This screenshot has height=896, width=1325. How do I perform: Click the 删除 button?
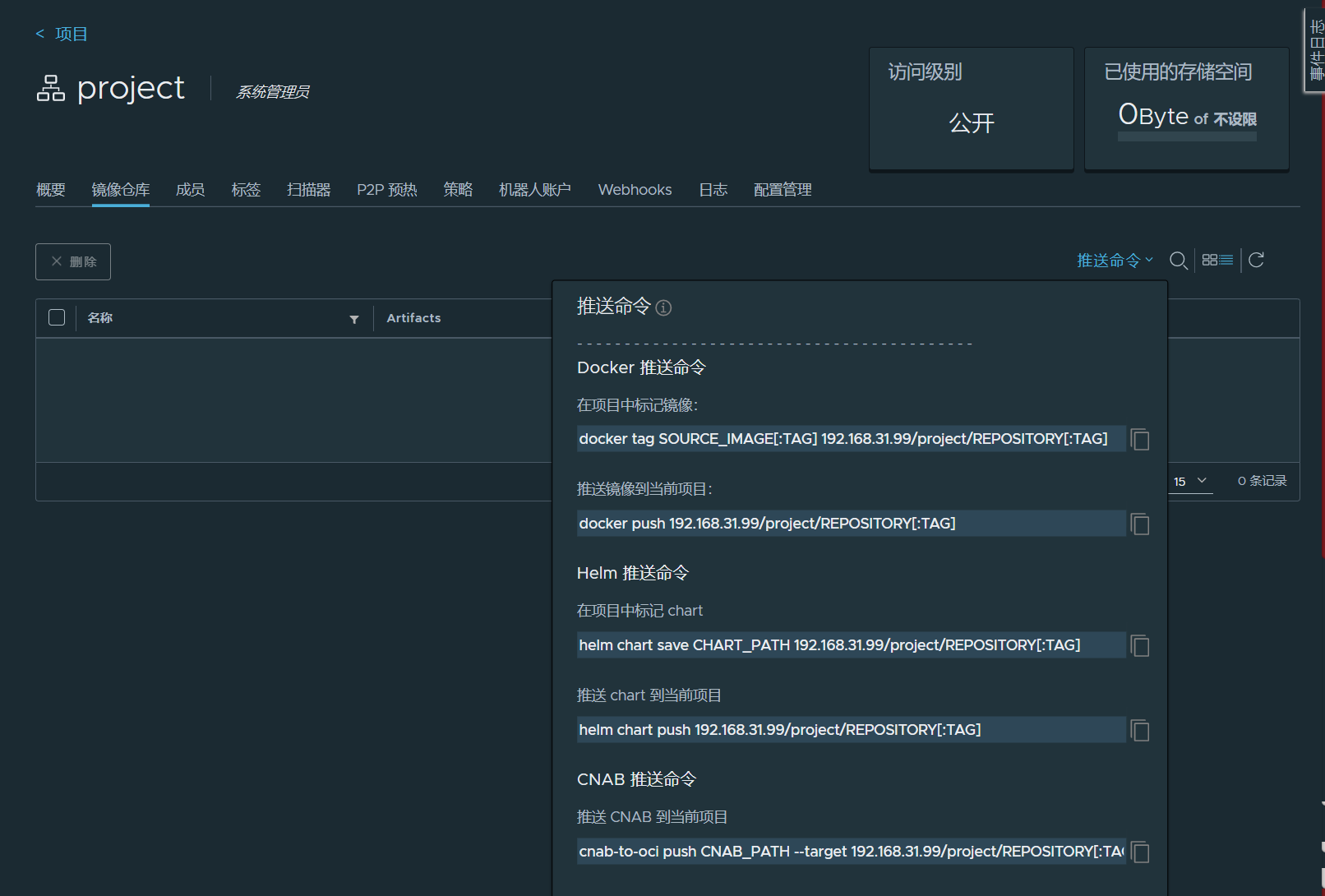[x=72, y=261]
